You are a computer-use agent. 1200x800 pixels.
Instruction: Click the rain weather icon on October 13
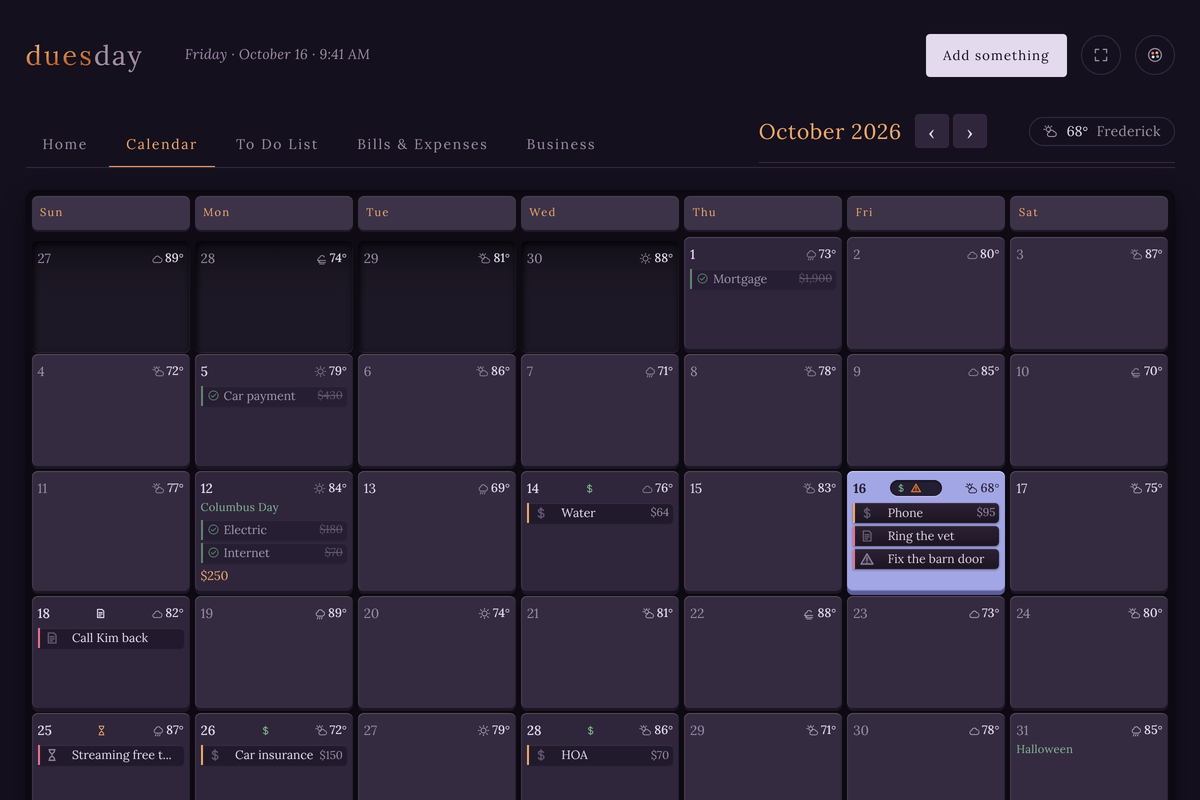click(x=483, y=489)
